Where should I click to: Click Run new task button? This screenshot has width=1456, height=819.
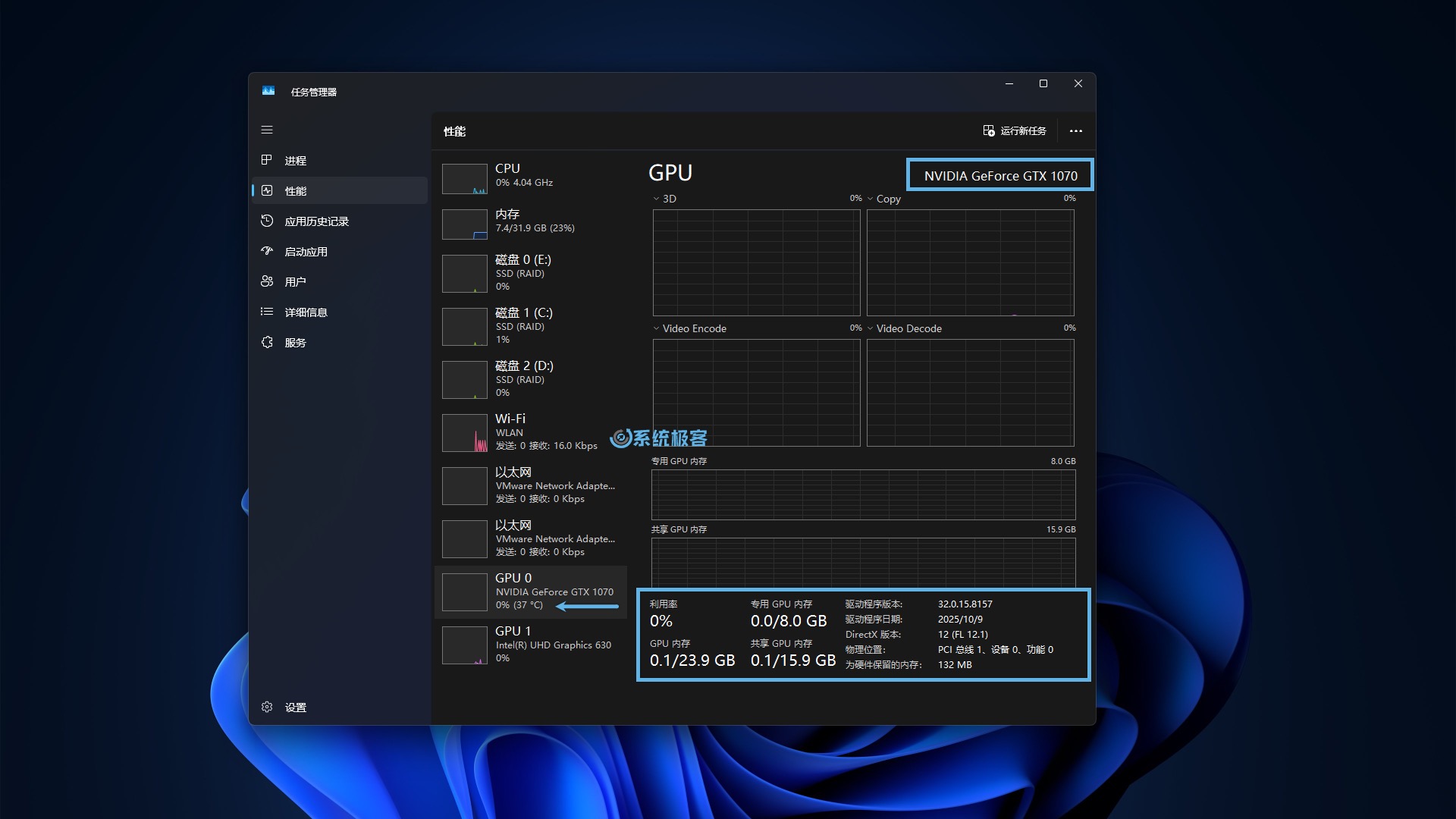click(1015, 131)
